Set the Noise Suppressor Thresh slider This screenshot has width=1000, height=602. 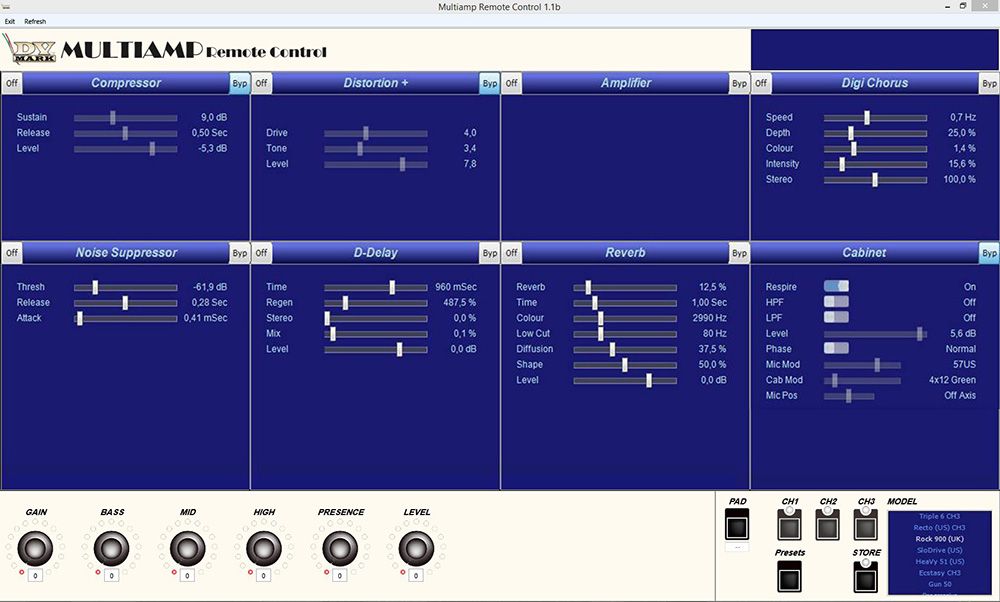pos(126,287)
